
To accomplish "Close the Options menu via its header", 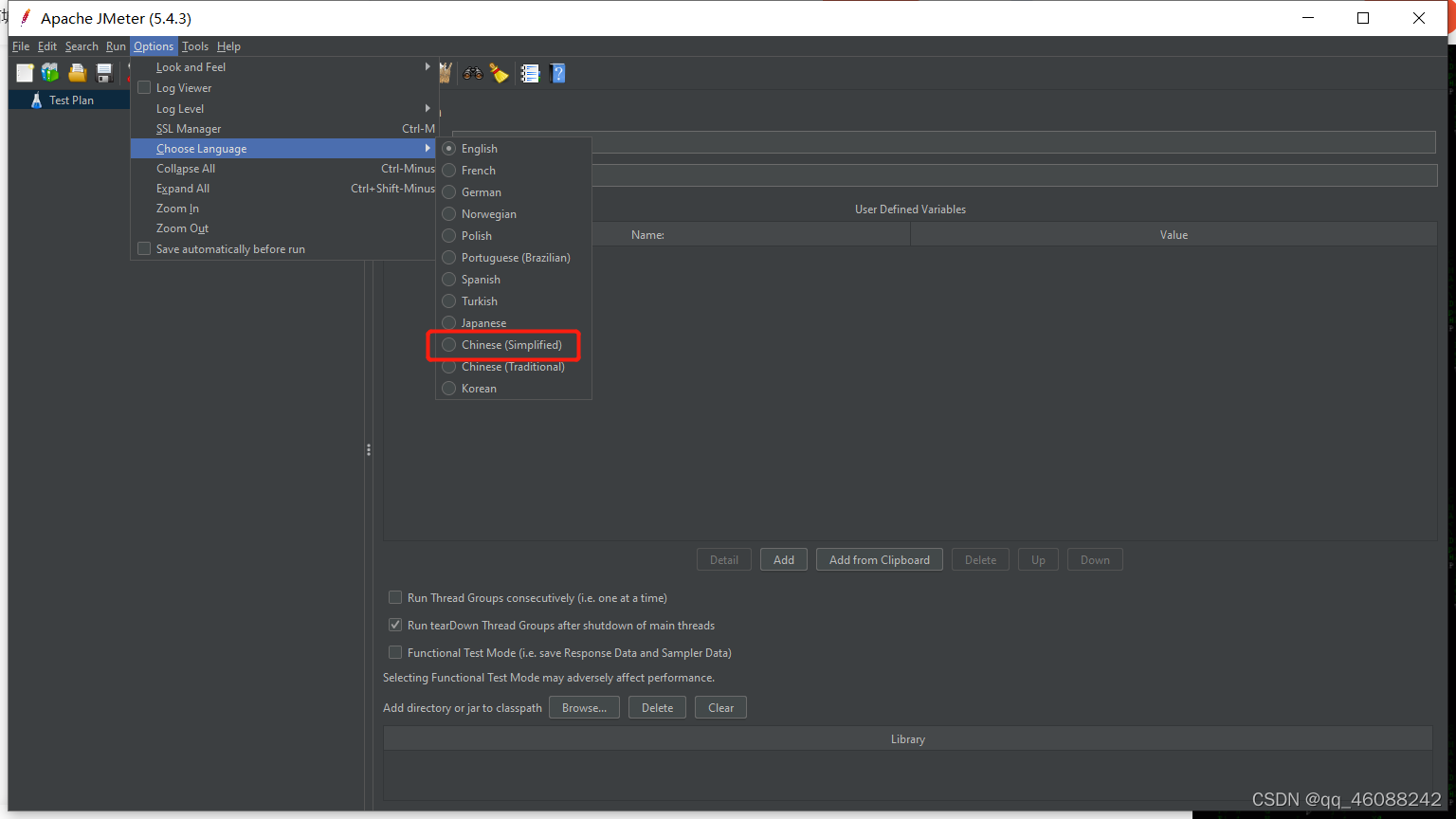I will click(154, 46).
